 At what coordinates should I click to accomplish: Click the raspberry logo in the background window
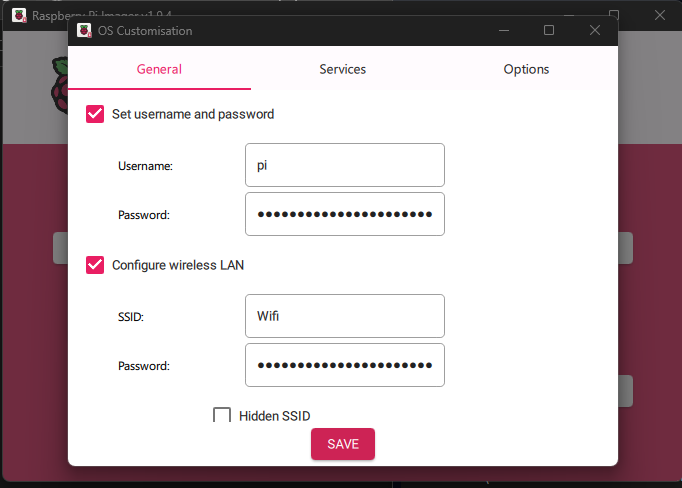[x=60, y=86]
